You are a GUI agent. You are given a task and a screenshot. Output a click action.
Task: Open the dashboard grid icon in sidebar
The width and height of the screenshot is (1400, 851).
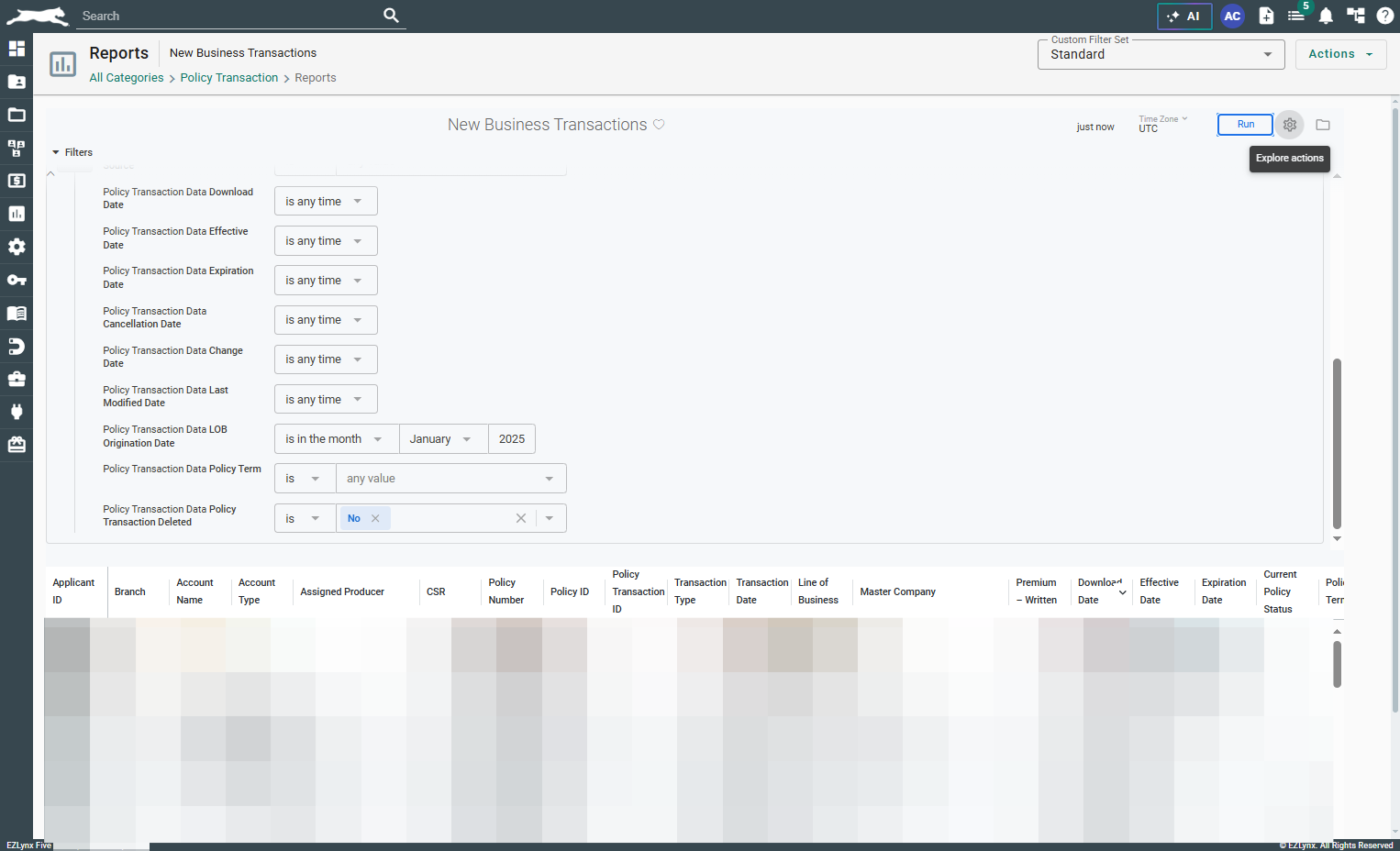[17, 49]
